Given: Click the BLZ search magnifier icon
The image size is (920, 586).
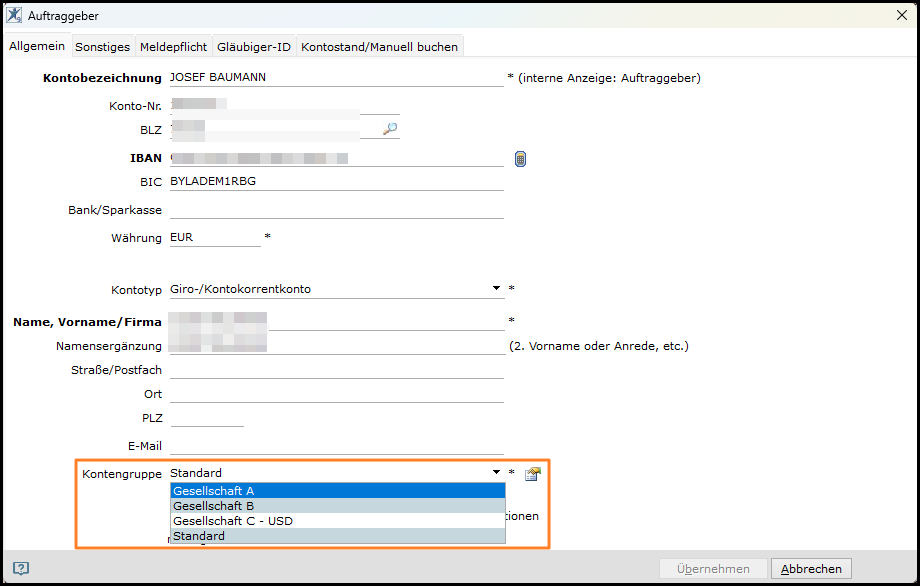Looking at the screenshot, I should coord(390,128).
